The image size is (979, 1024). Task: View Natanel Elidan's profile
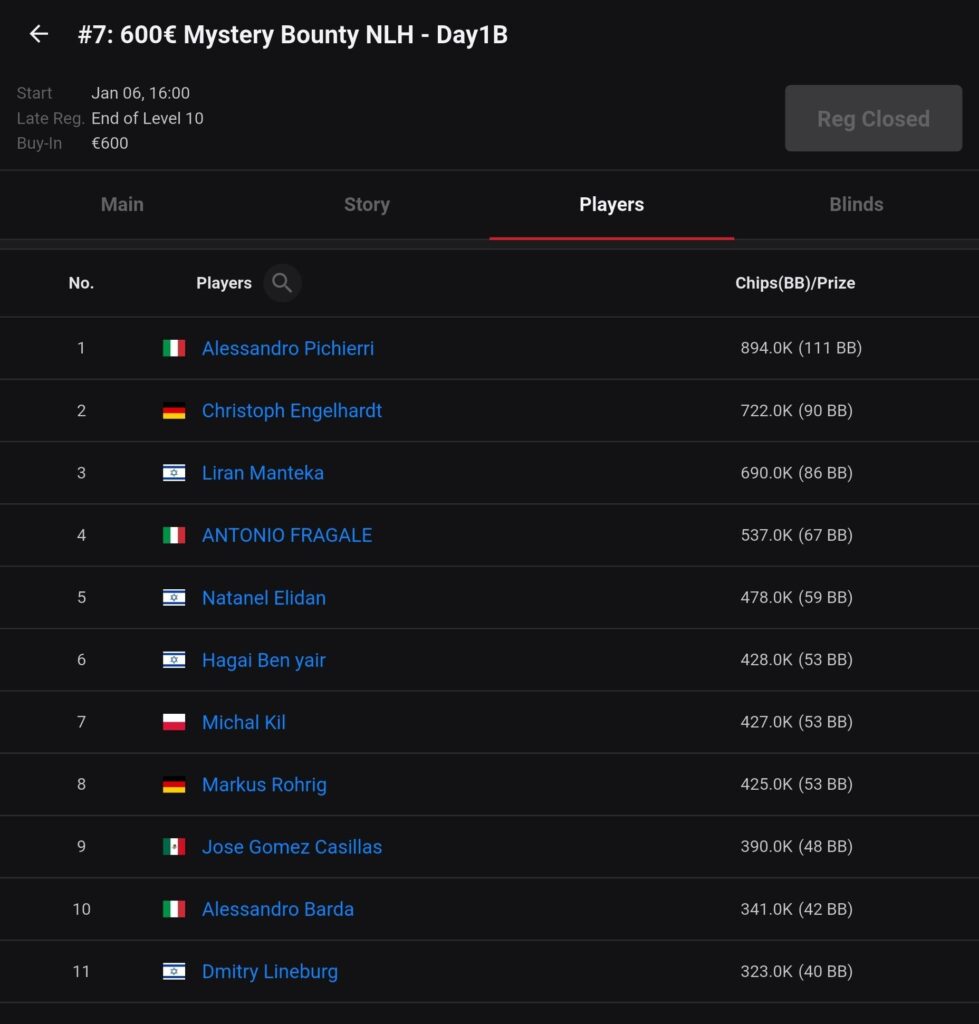tap(264, 598)
